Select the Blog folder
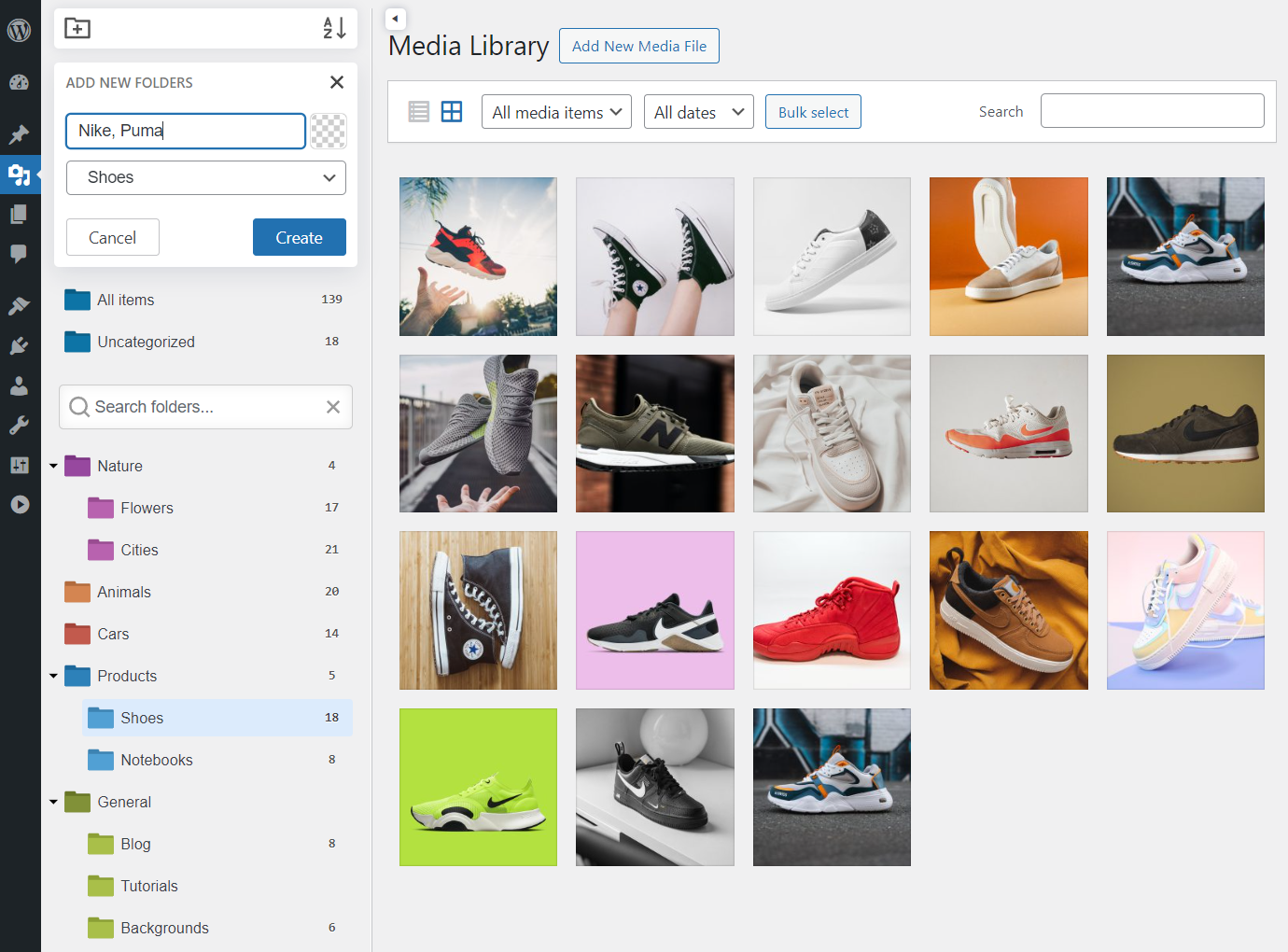Viewport: 1288px width, 952px height. [217, 844]
